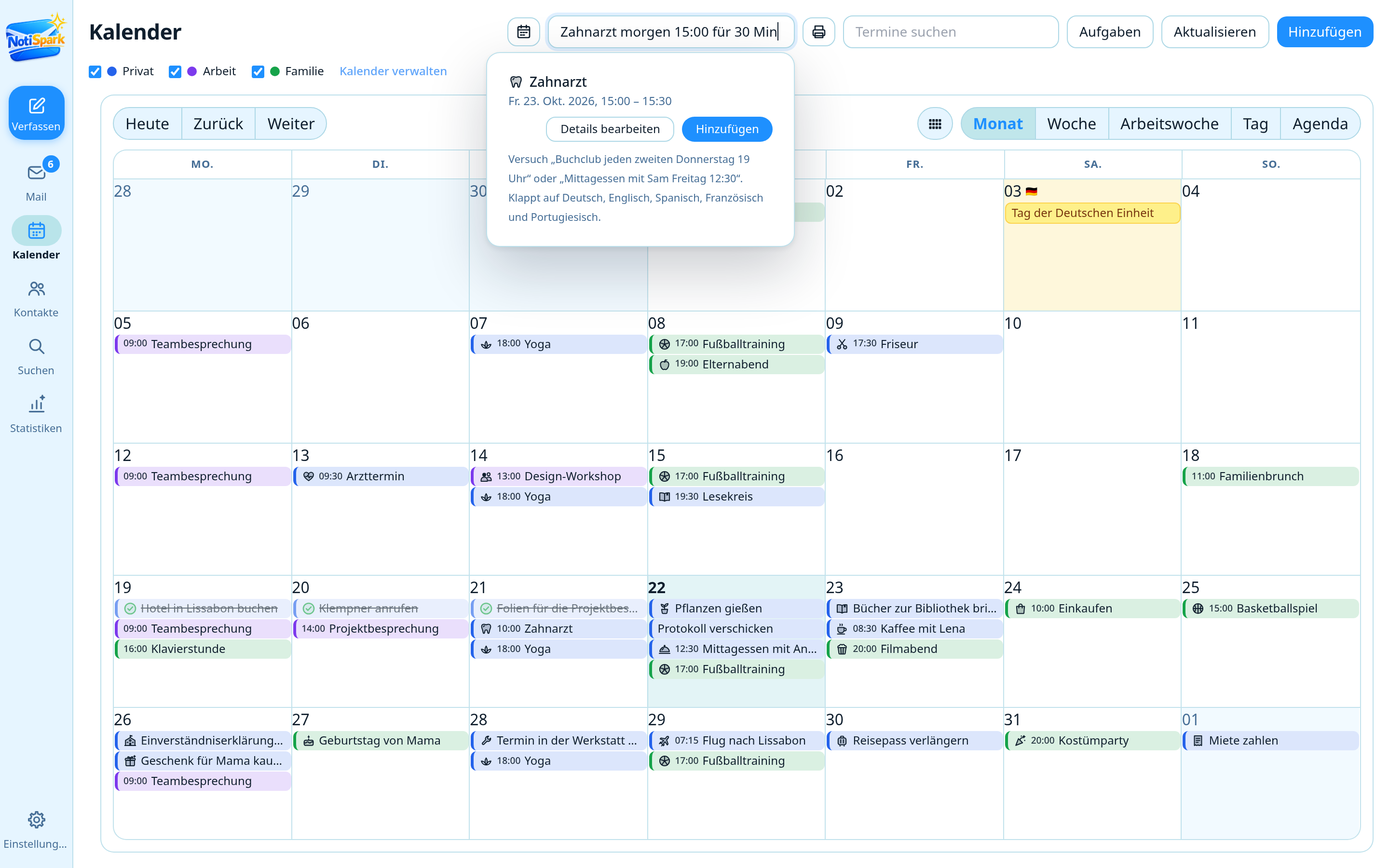Toggle completed task Klempner anrufen

308,608
